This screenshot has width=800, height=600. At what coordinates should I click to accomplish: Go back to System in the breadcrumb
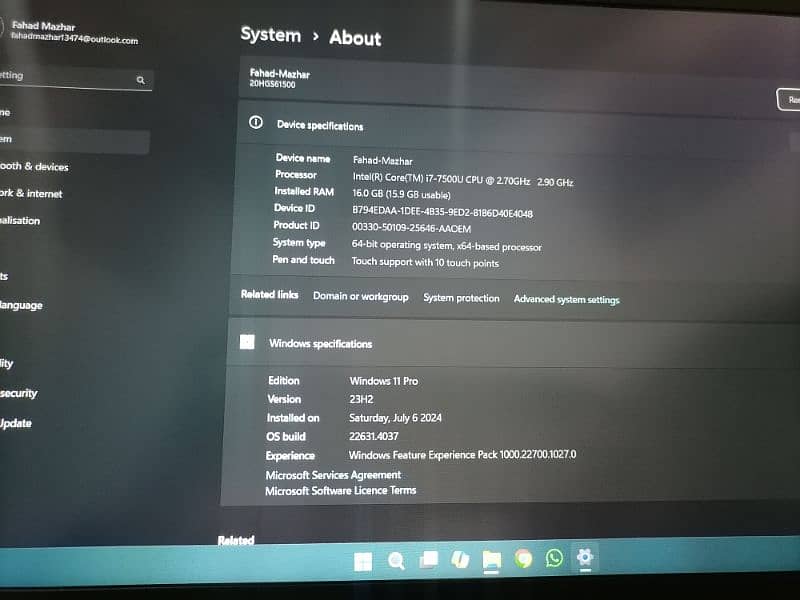tap(270, 35)
